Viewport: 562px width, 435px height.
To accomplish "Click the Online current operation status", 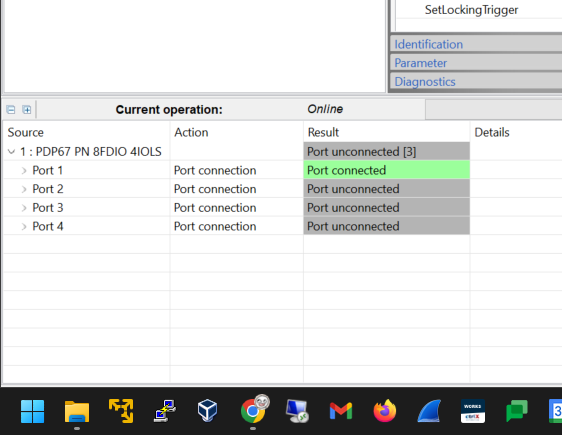I will (325, 109).
